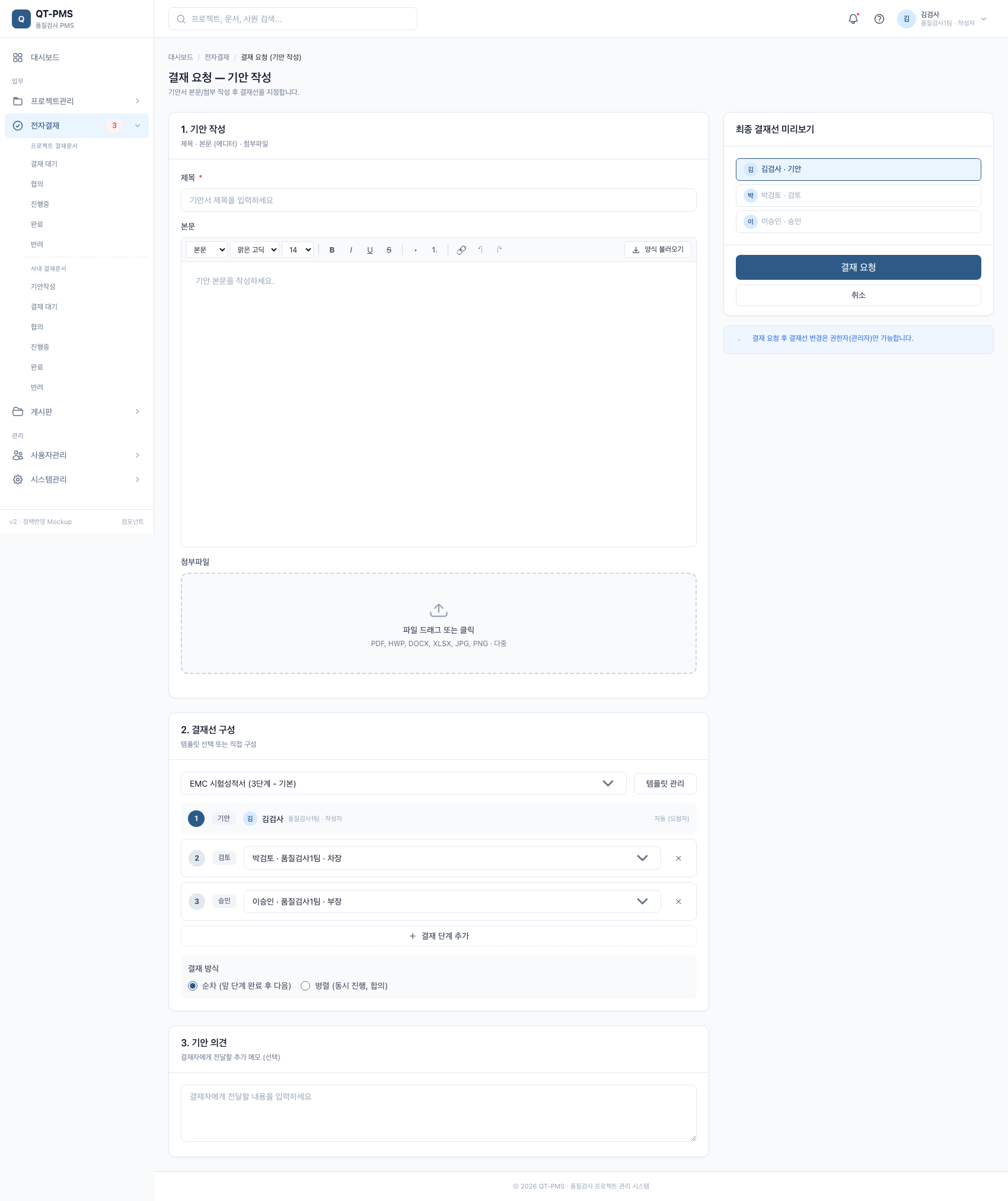Click the file drag-and-drop upload zone
This screenshot has width=1008, height=1201.
pos(439,624)
